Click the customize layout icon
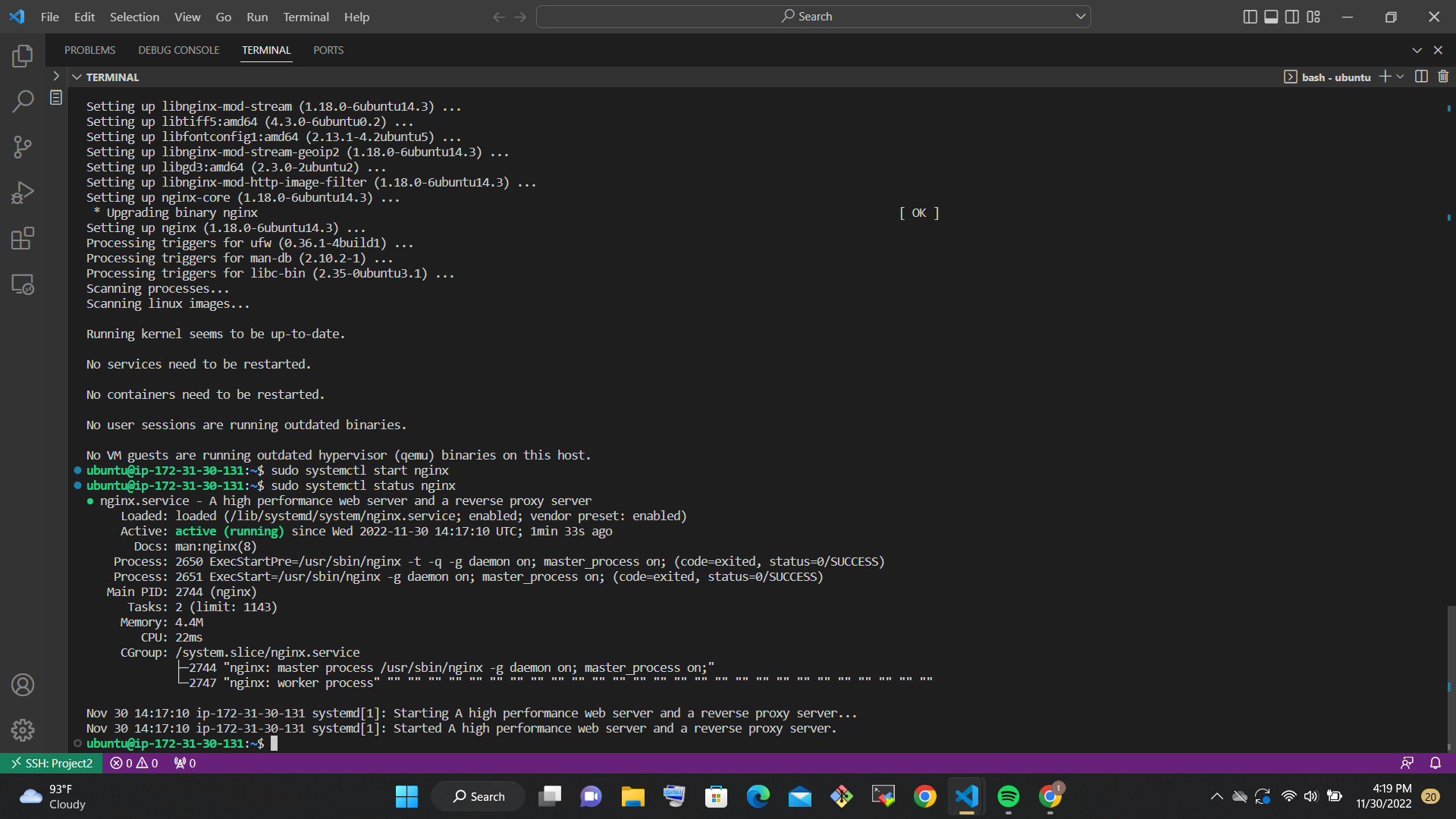 tap(1313, 17)
